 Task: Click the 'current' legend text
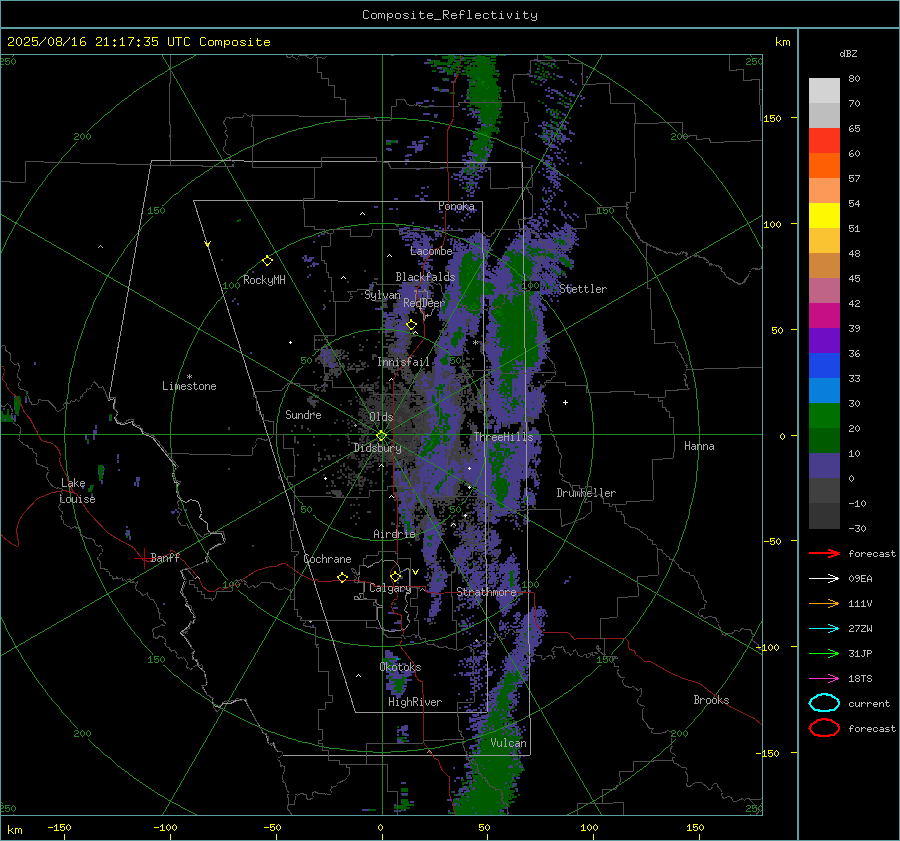869,703
